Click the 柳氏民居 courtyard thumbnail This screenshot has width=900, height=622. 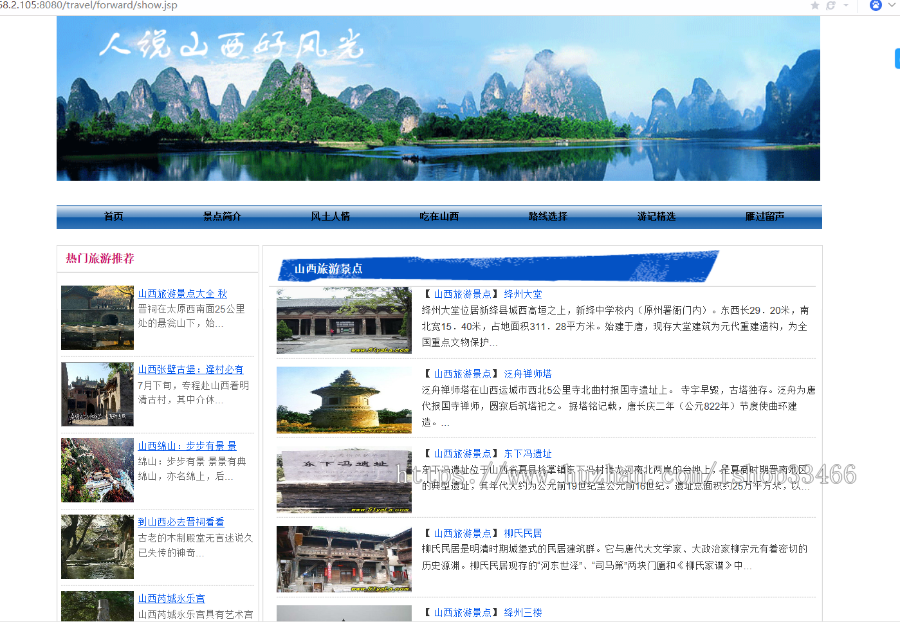[x=344, y=559]
